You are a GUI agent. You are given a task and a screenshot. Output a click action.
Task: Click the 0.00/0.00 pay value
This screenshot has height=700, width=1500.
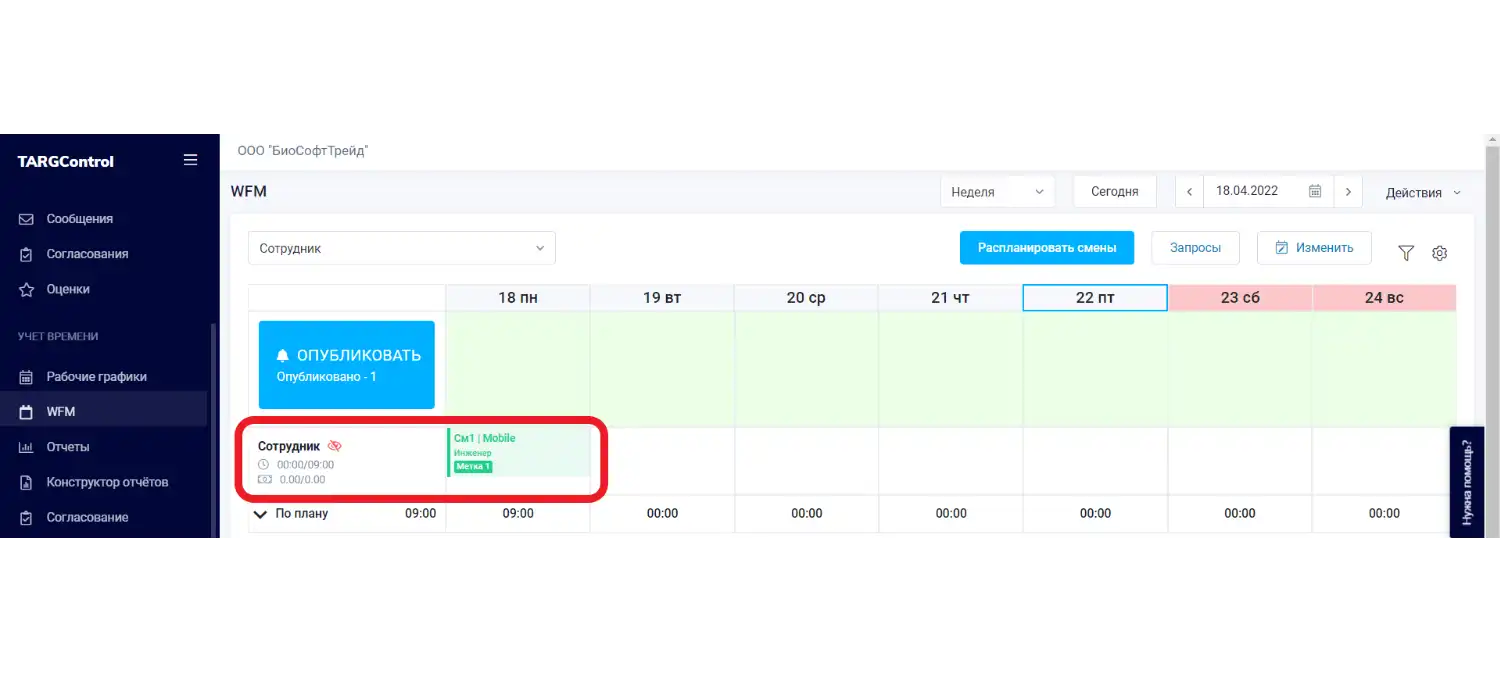[302, 479]
